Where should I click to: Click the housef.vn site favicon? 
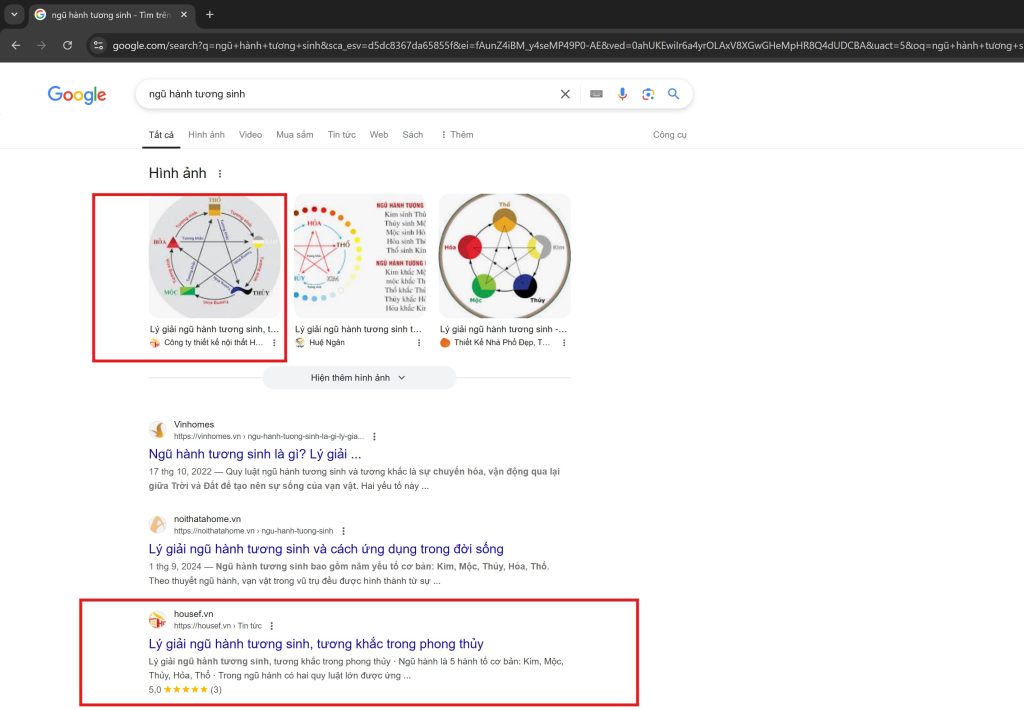click(x=157, y=619)
